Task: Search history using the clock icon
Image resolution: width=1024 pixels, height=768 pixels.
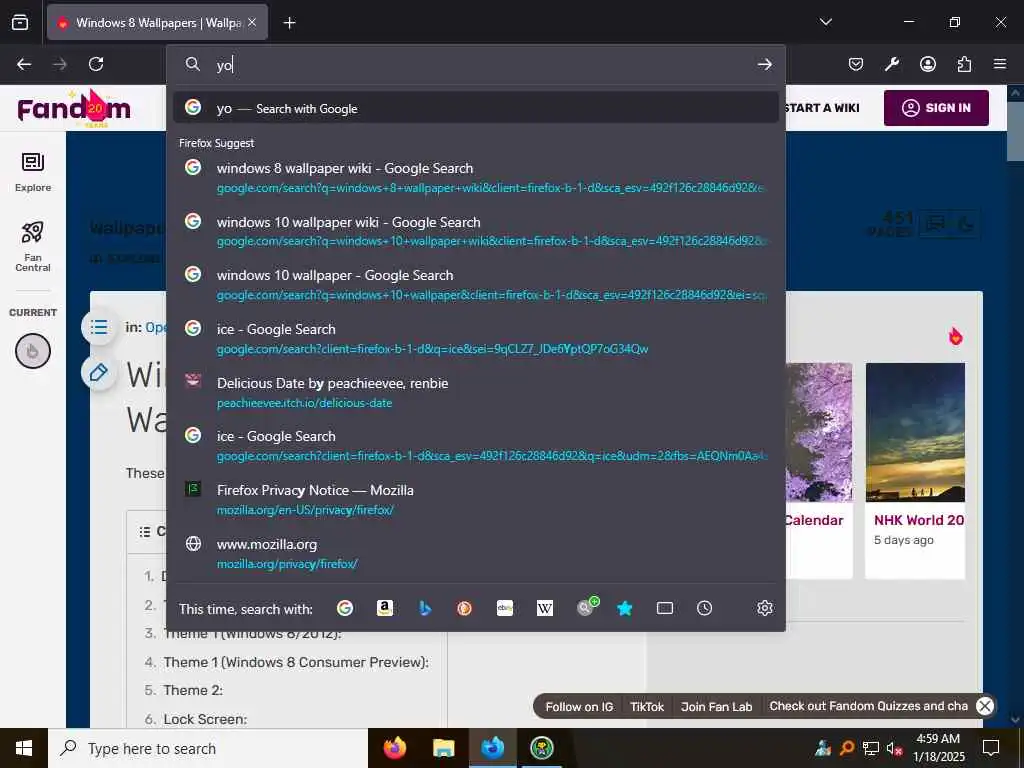Action: (x=705, y=609)
